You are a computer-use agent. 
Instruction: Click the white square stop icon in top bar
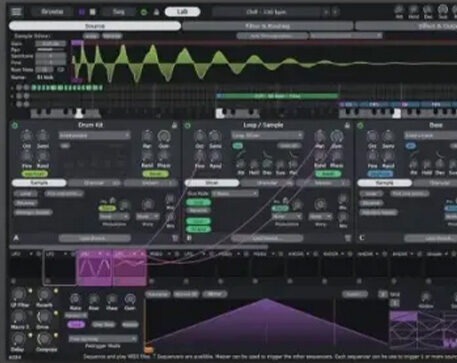(x=93, y=12)
